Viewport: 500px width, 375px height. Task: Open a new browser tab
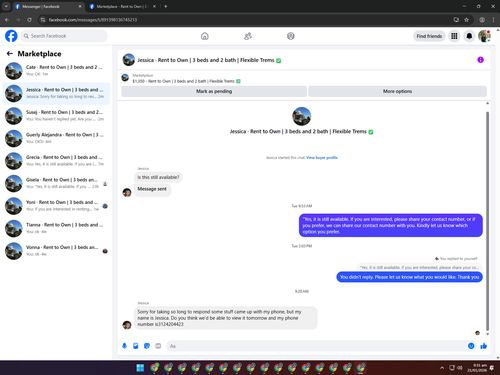pos(166,6)
